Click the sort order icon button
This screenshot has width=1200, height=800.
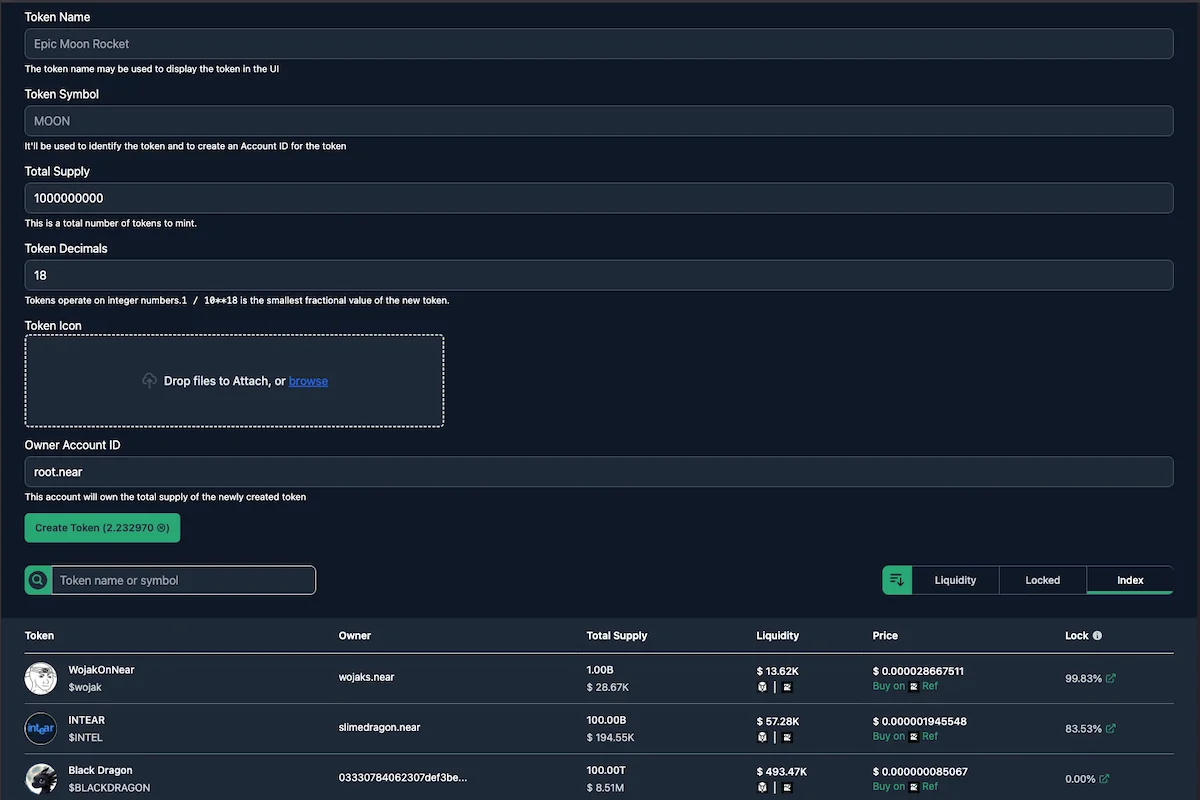click(x=897, y=580)
